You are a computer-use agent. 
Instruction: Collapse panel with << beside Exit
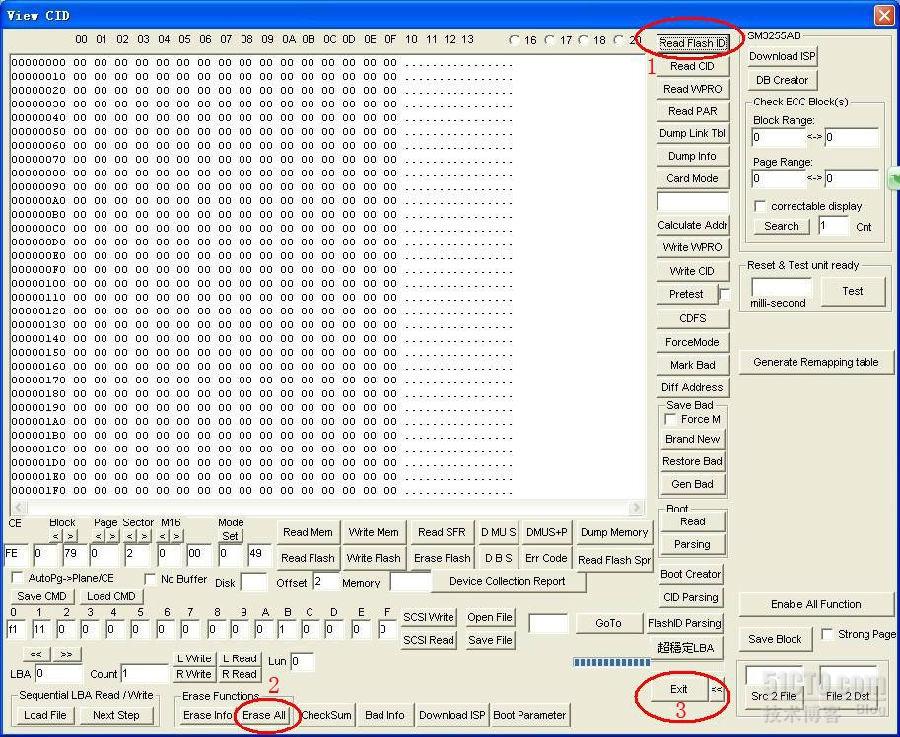pyautogui.click(x=717, y=689)
